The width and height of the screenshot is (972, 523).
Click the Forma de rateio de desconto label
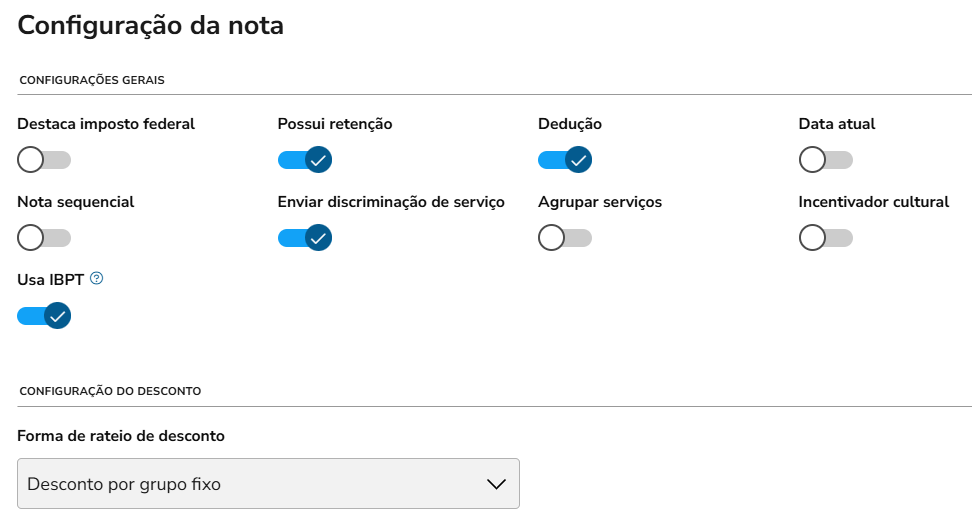click(121, 436)
